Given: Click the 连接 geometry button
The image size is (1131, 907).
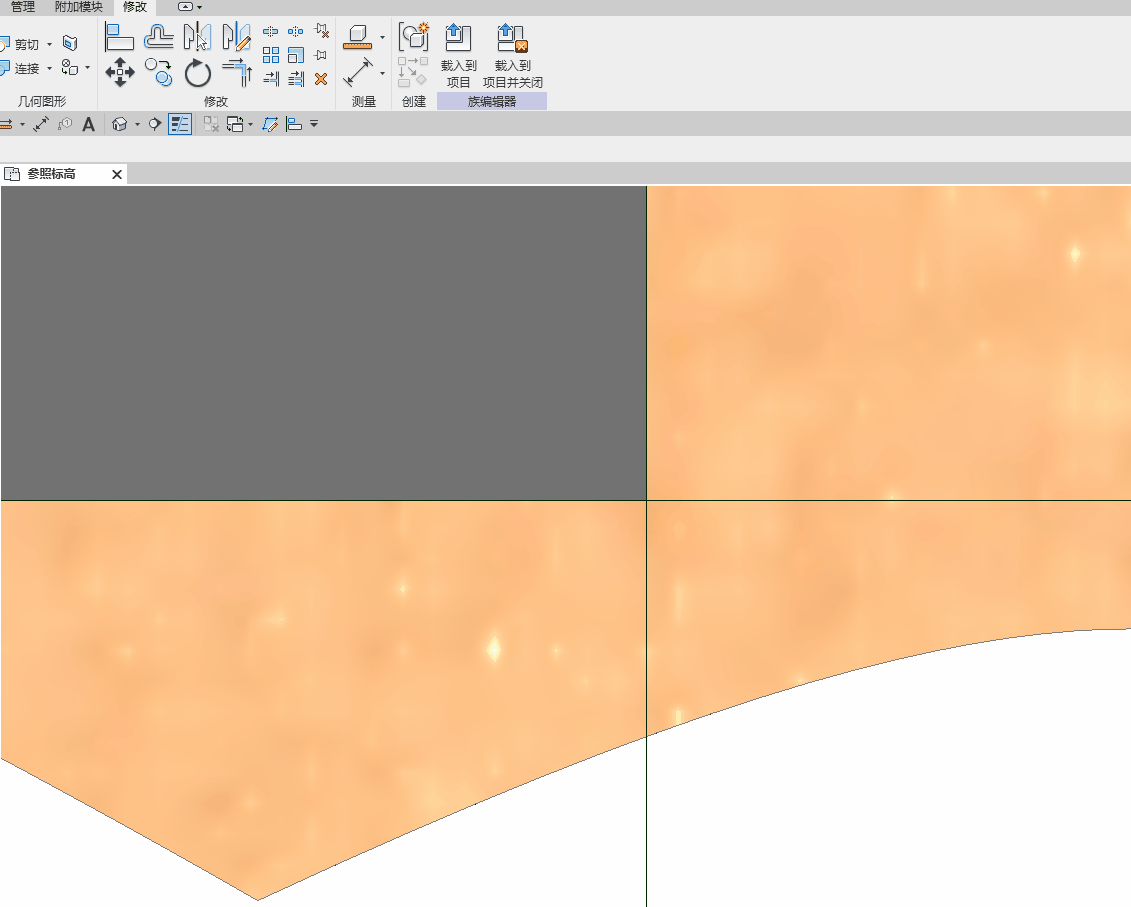Looking at the screenshot, I should point(19,69).
